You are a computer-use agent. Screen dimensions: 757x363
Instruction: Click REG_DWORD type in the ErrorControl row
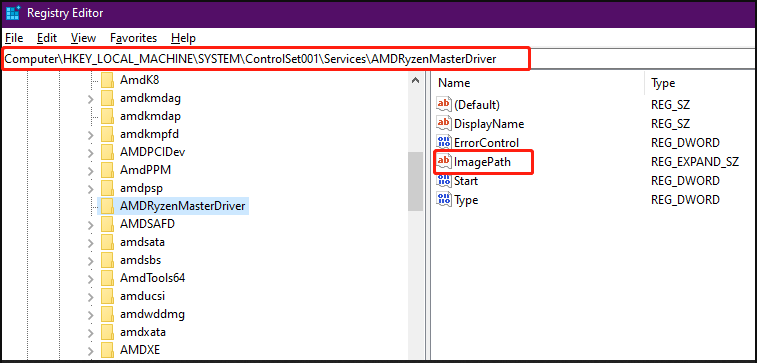685,143
